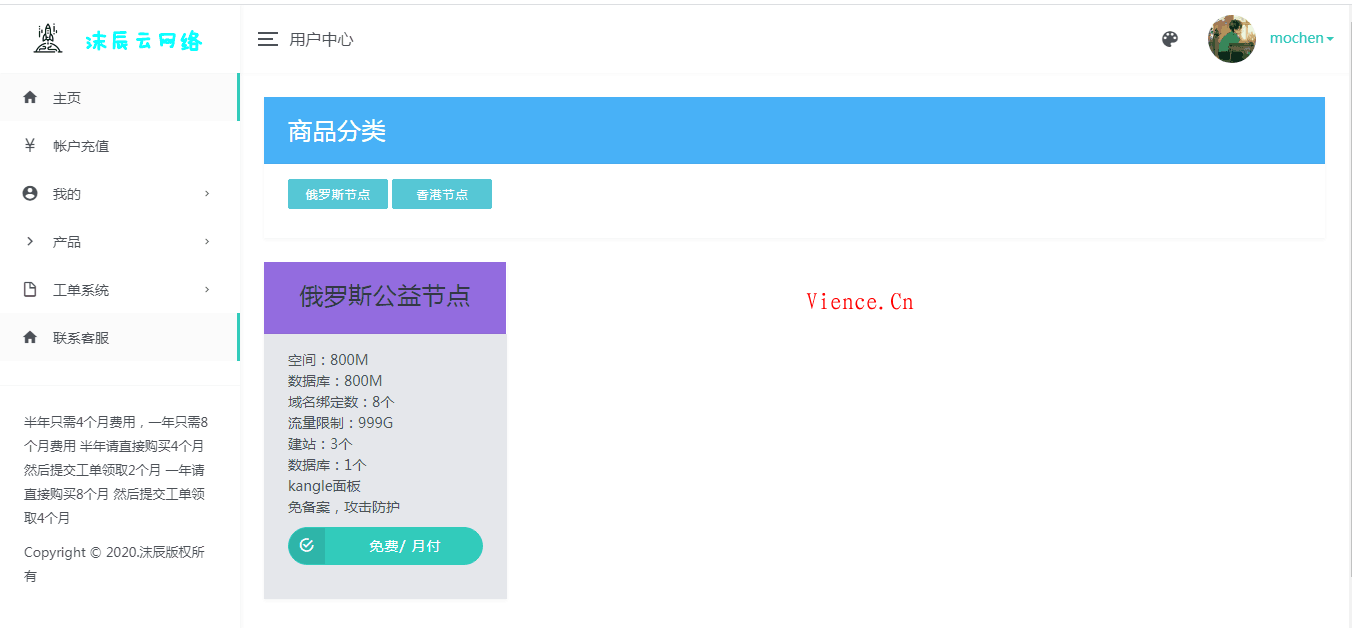
Task: Expand the 工单系统 submenu
Action: tap(207, 289)
